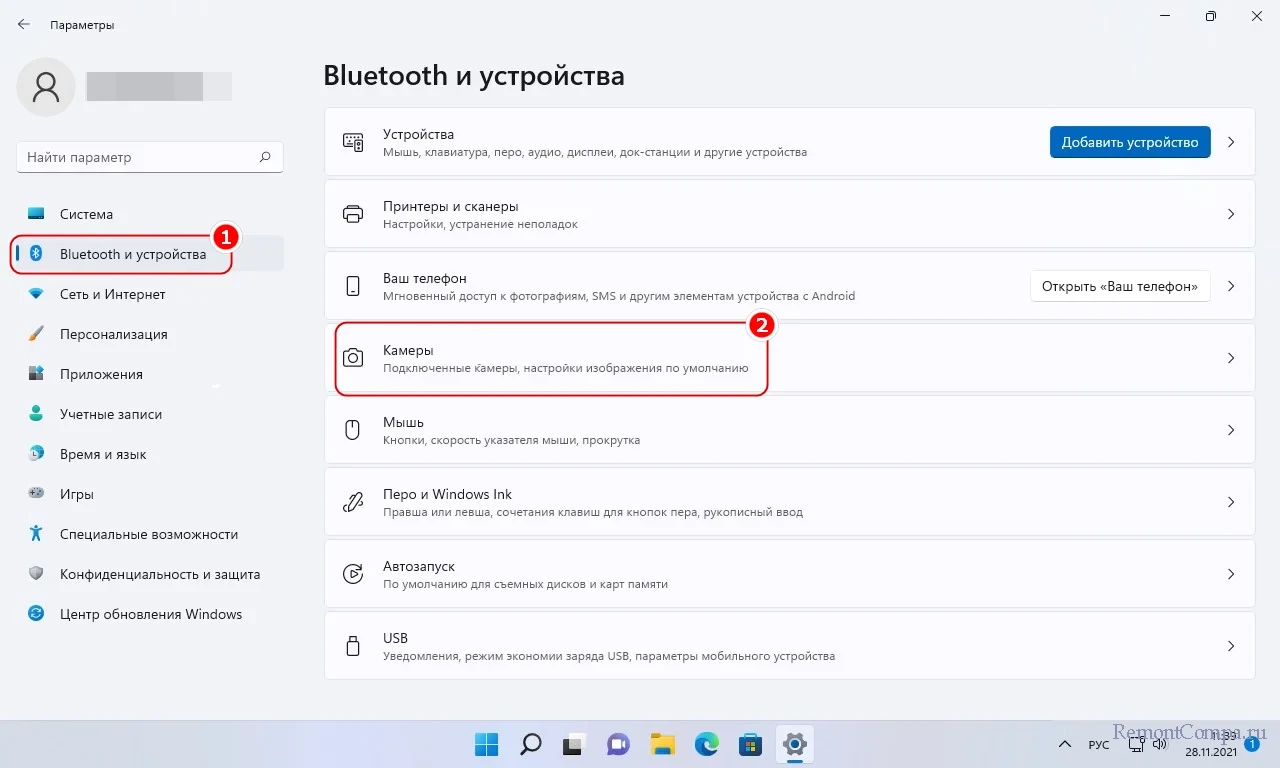Click the magnifier icon in the search field
The width and height of the screenshot is (1280, 768).
pos(265,157)
